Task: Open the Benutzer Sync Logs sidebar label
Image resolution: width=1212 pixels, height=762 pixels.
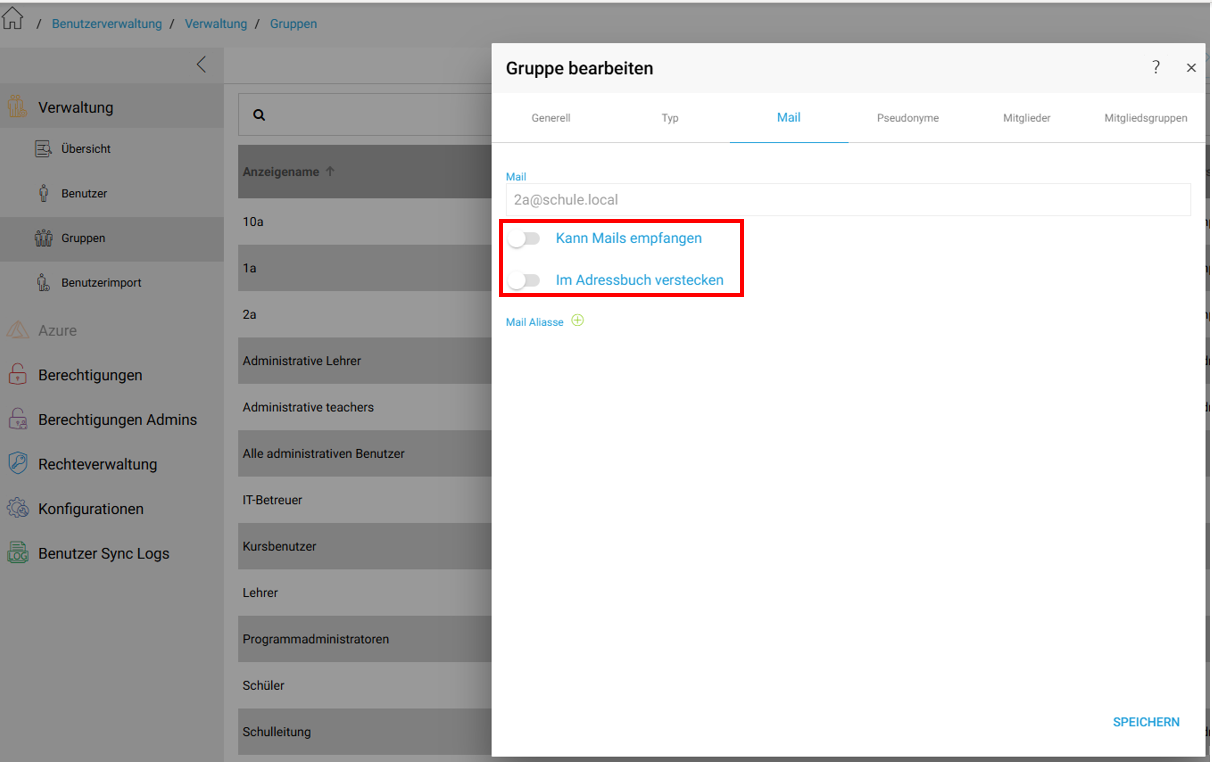Action: 104,553
